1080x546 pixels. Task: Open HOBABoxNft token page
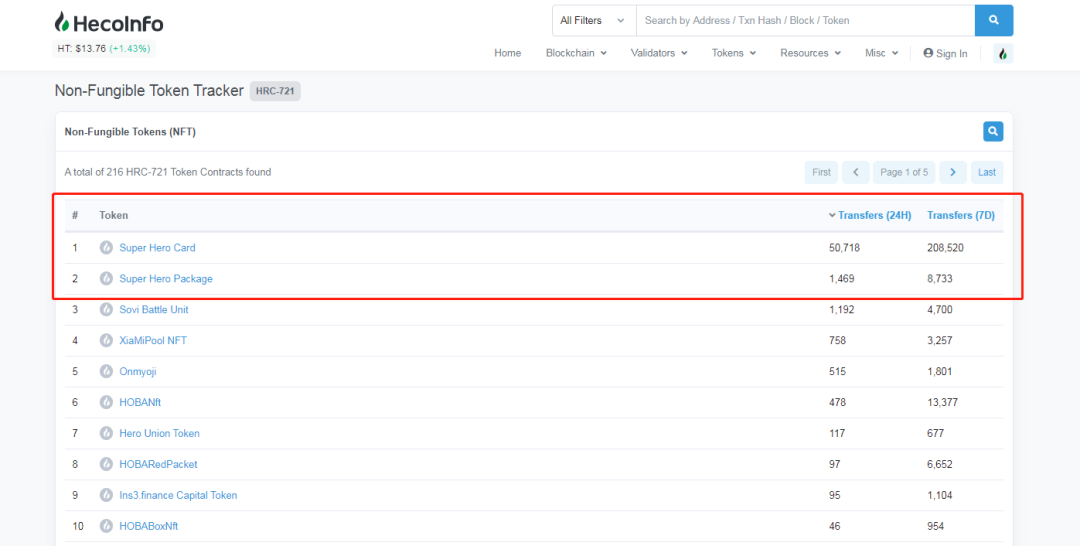(x=149, y=526)
